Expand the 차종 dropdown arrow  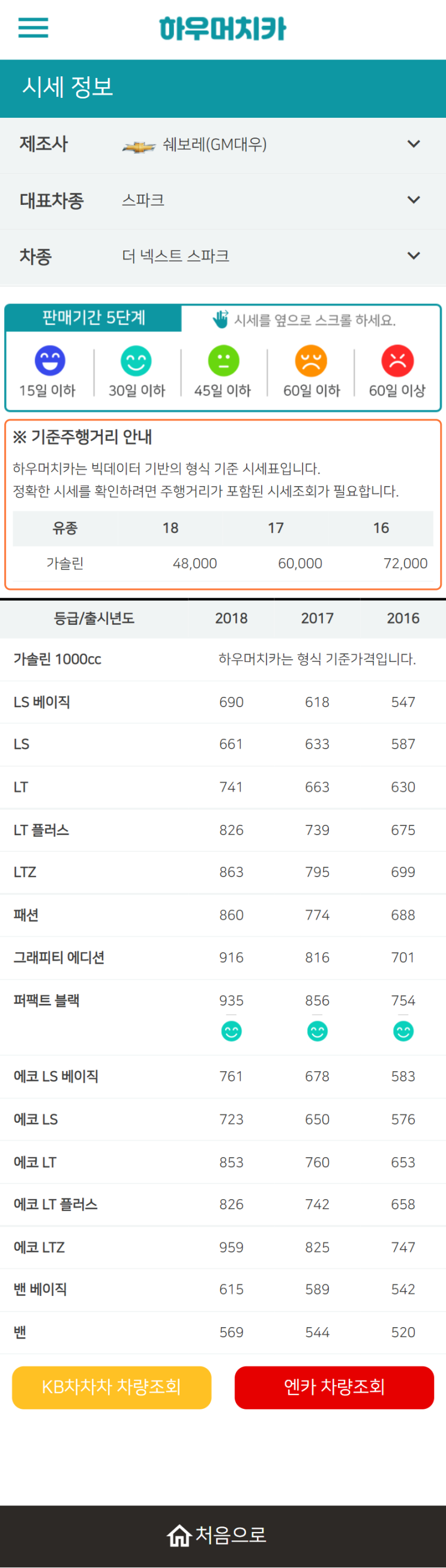click(414, 257)
